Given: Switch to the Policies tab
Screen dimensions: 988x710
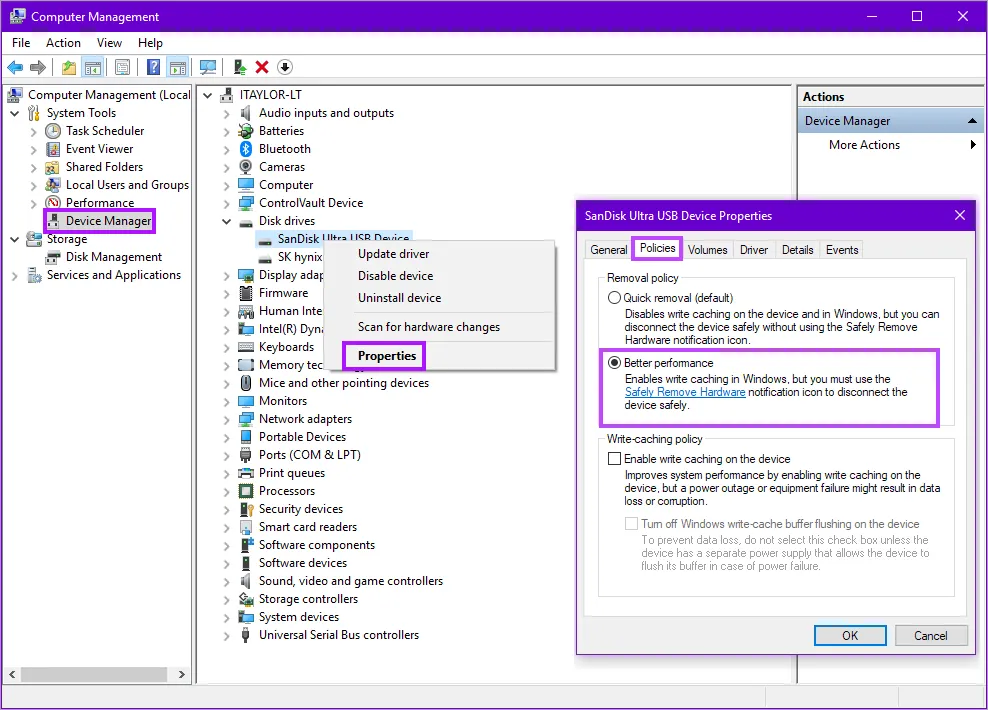Looking at the screenshot, I should coord(657,248).
